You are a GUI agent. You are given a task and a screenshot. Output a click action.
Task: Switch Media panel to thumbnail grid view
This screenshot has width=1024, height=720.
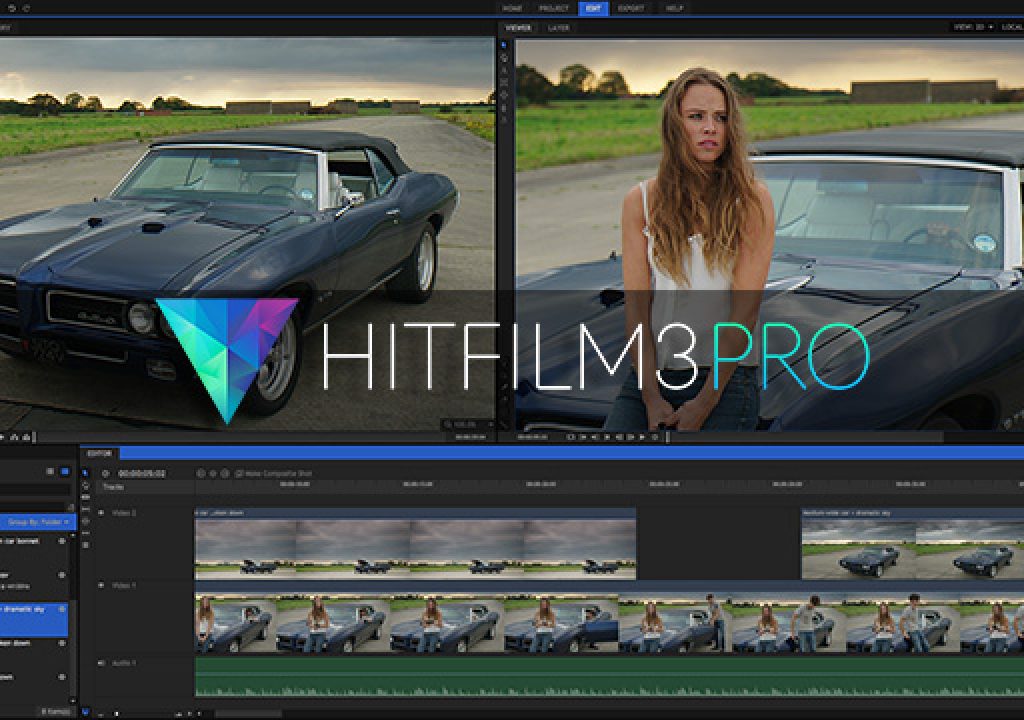pos(65,471)
